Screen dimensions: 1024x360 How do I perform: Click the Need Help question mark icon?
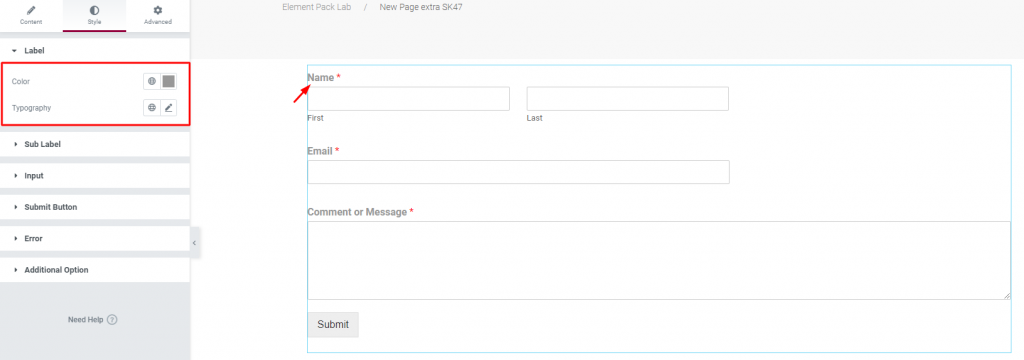pyautogui.click(x=112, y=320)
